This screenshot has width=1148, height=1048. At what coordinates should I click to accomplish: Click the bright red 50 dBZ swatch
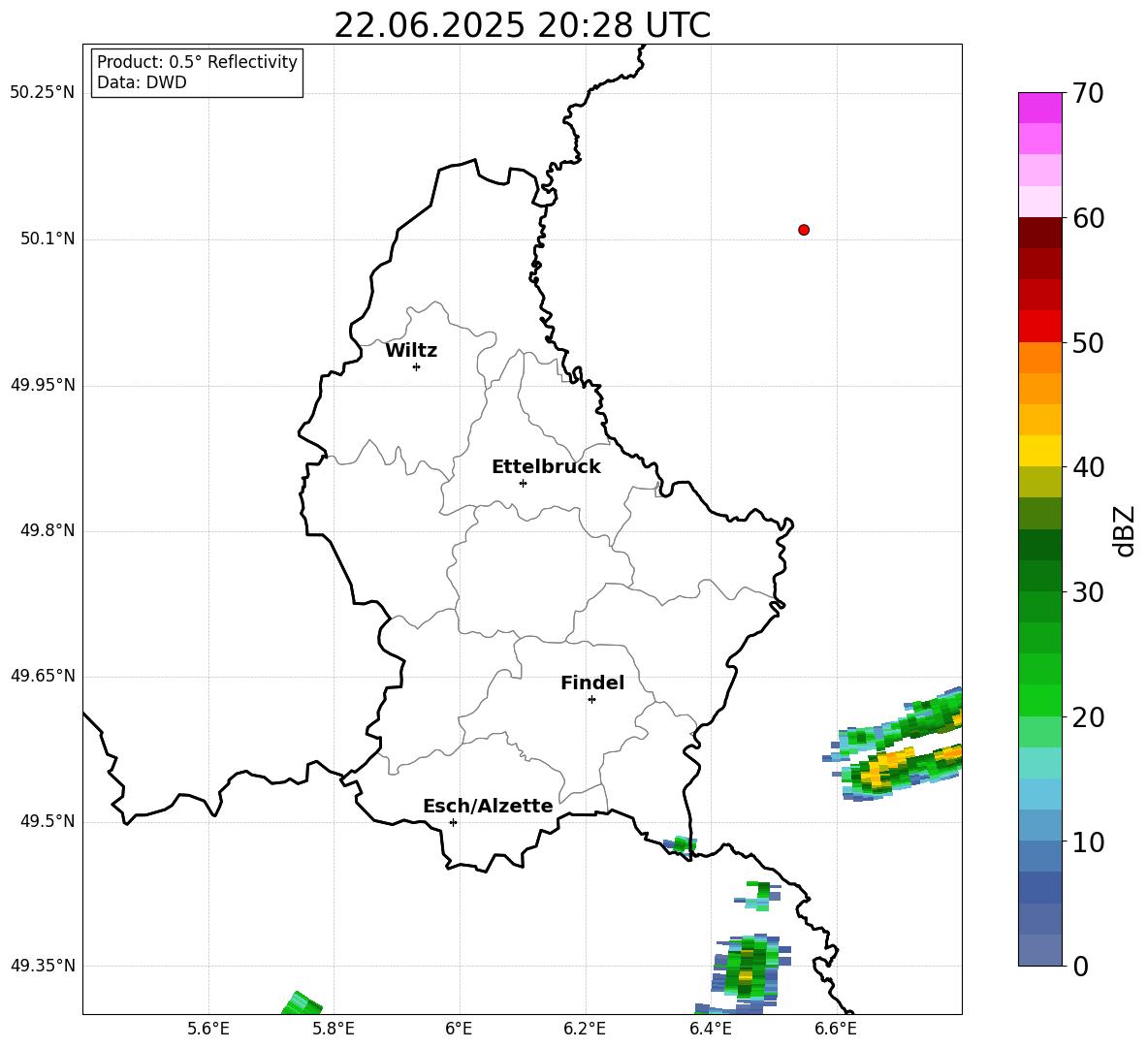pos(1040,327)
